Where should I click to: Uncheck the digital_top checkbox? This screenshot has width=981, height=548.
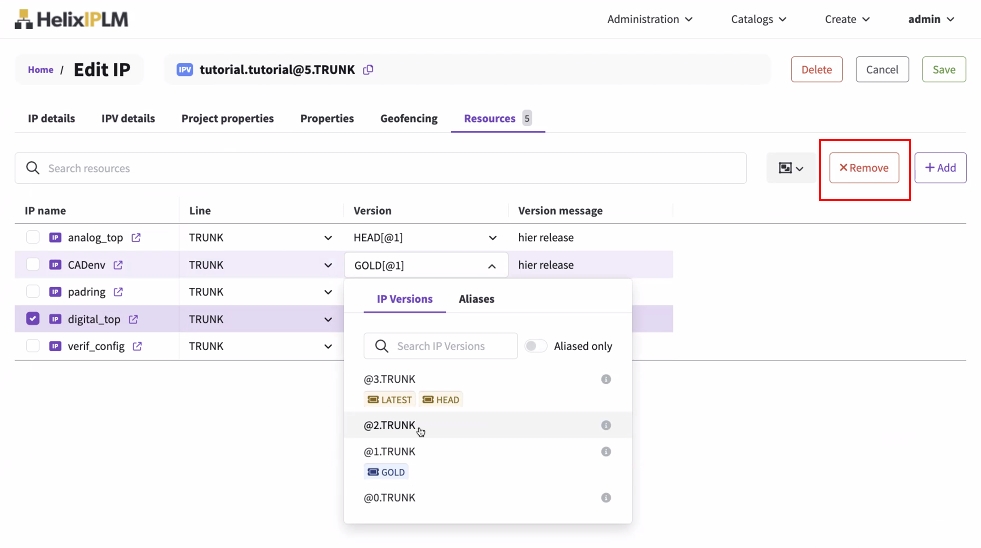[33, 319]
